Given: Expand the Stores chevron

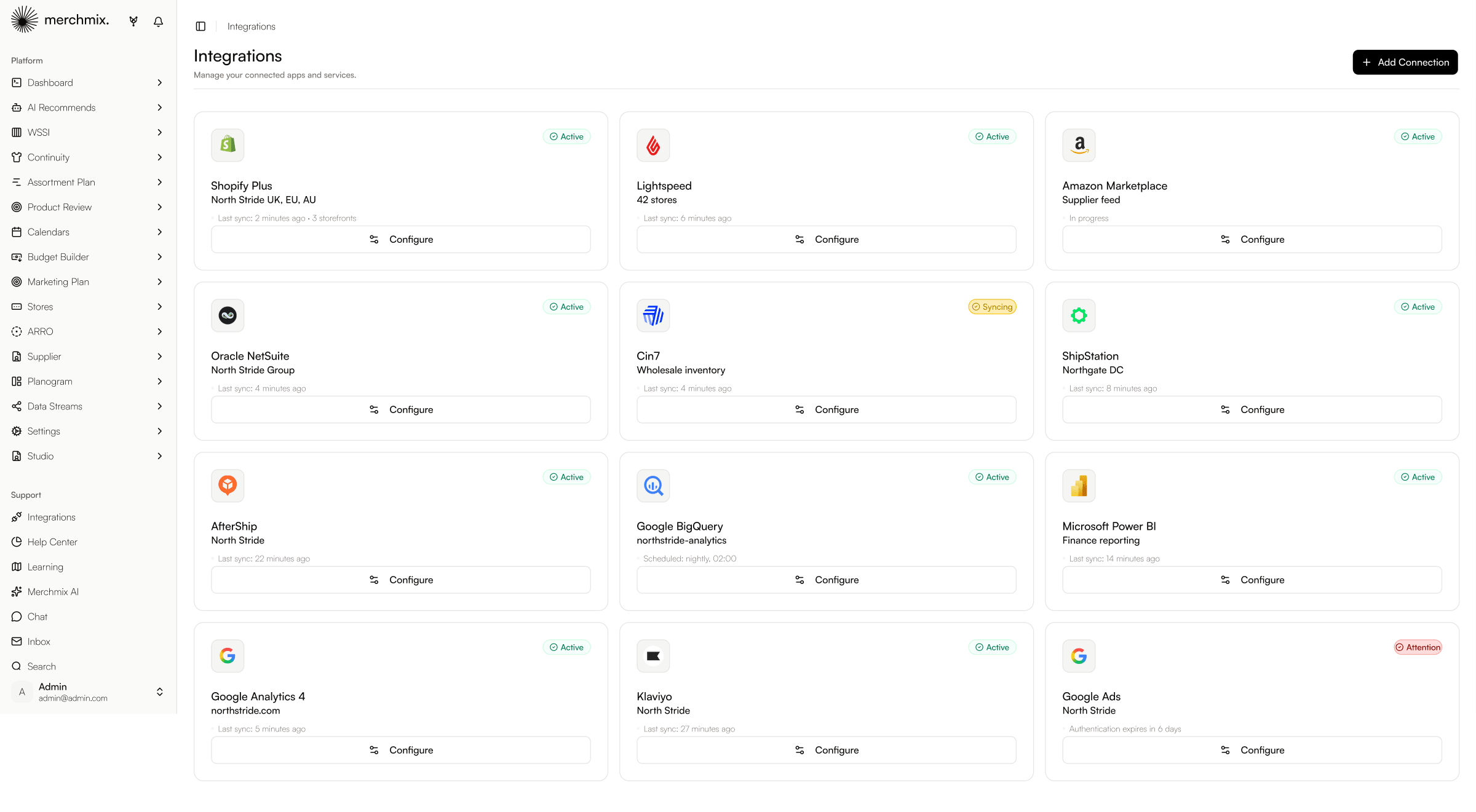Looking at the screenshot, I should click(160, 307).
